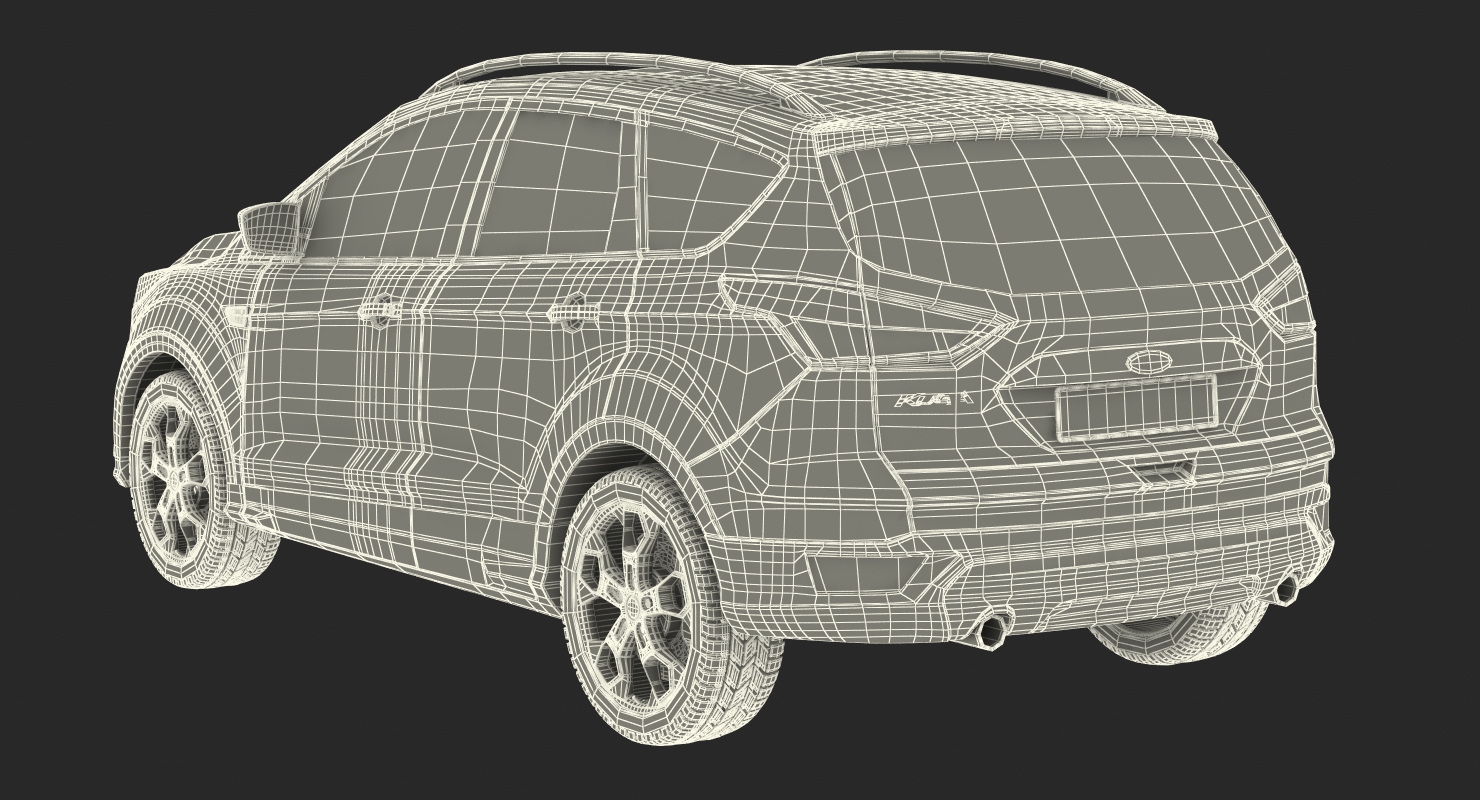Image resolution: width=1480 pixels, height=800 pixels.
Task: Select the rear bumper reflector panel
Action: (868, 572)
